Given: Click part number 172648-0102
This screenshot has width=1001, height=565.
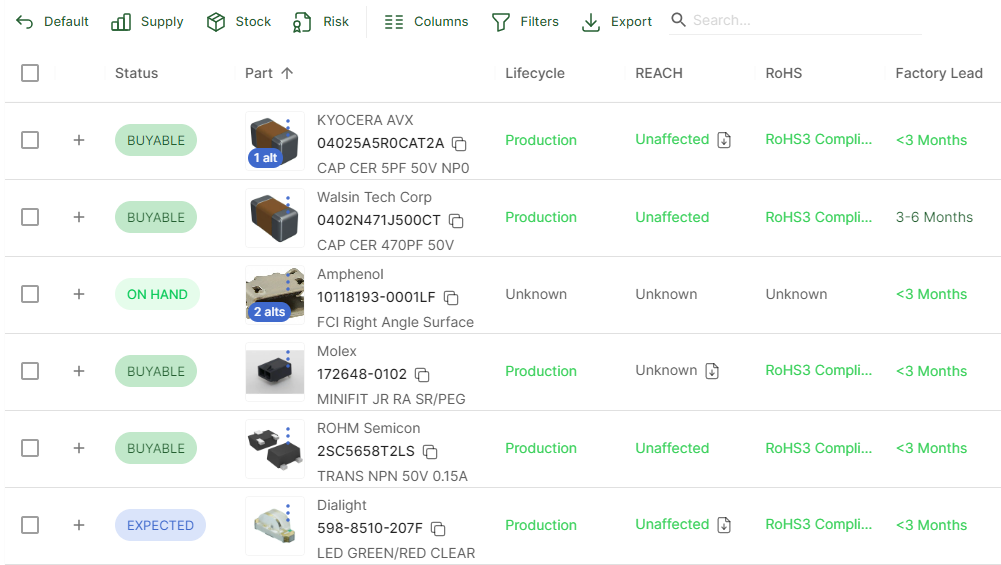Looking at the screenshot, I should tap(362, 374).
